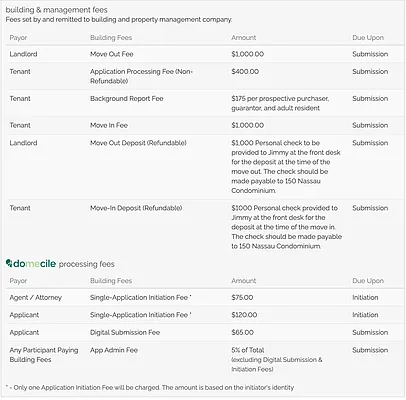The height and width of the screenshot is (400, 406).
Task: Click the Amount header in building fees table
Action: click(x=243, y=38)
